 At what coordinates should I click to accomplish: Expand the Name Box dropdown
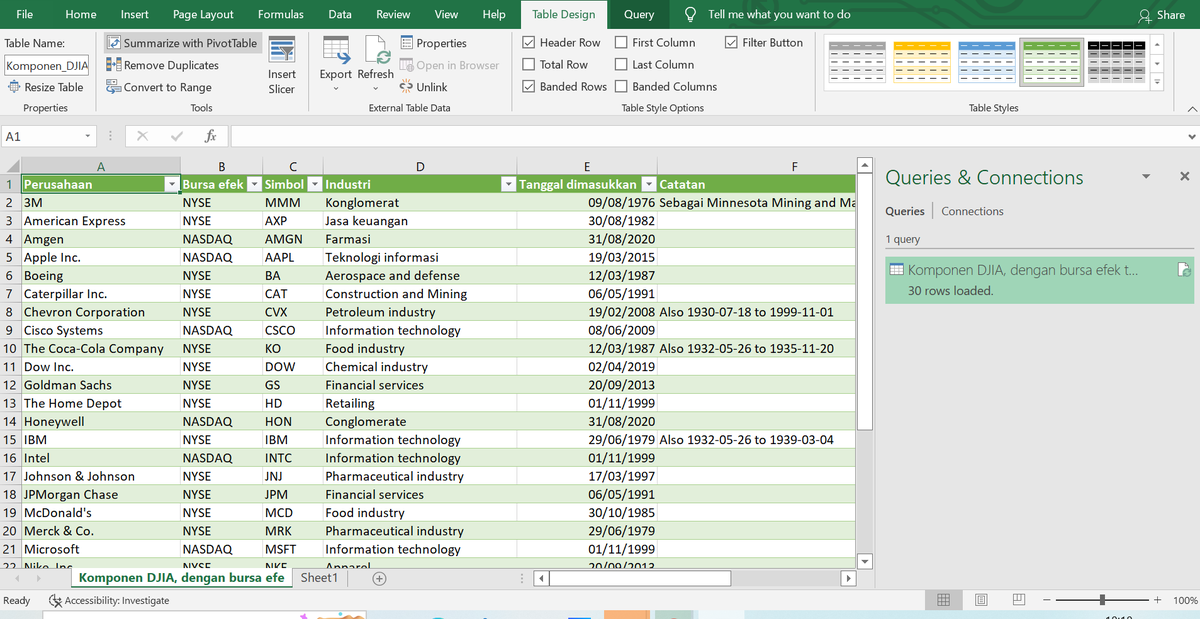[88, 136]
